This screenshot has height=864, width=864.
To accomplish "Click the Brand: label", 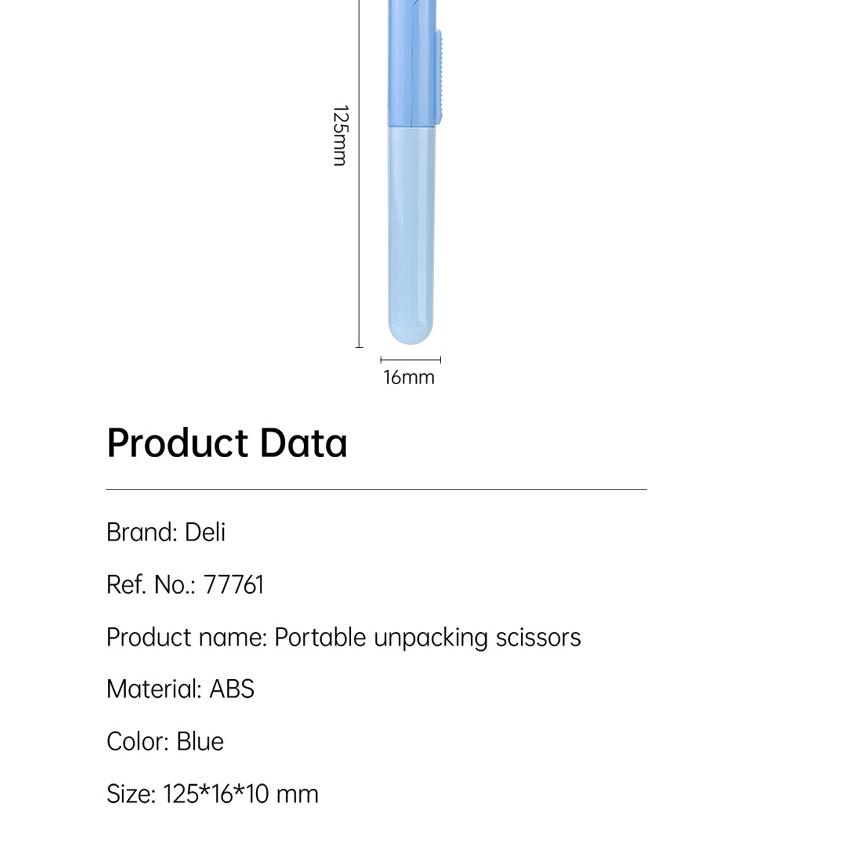I will (142, 532).
